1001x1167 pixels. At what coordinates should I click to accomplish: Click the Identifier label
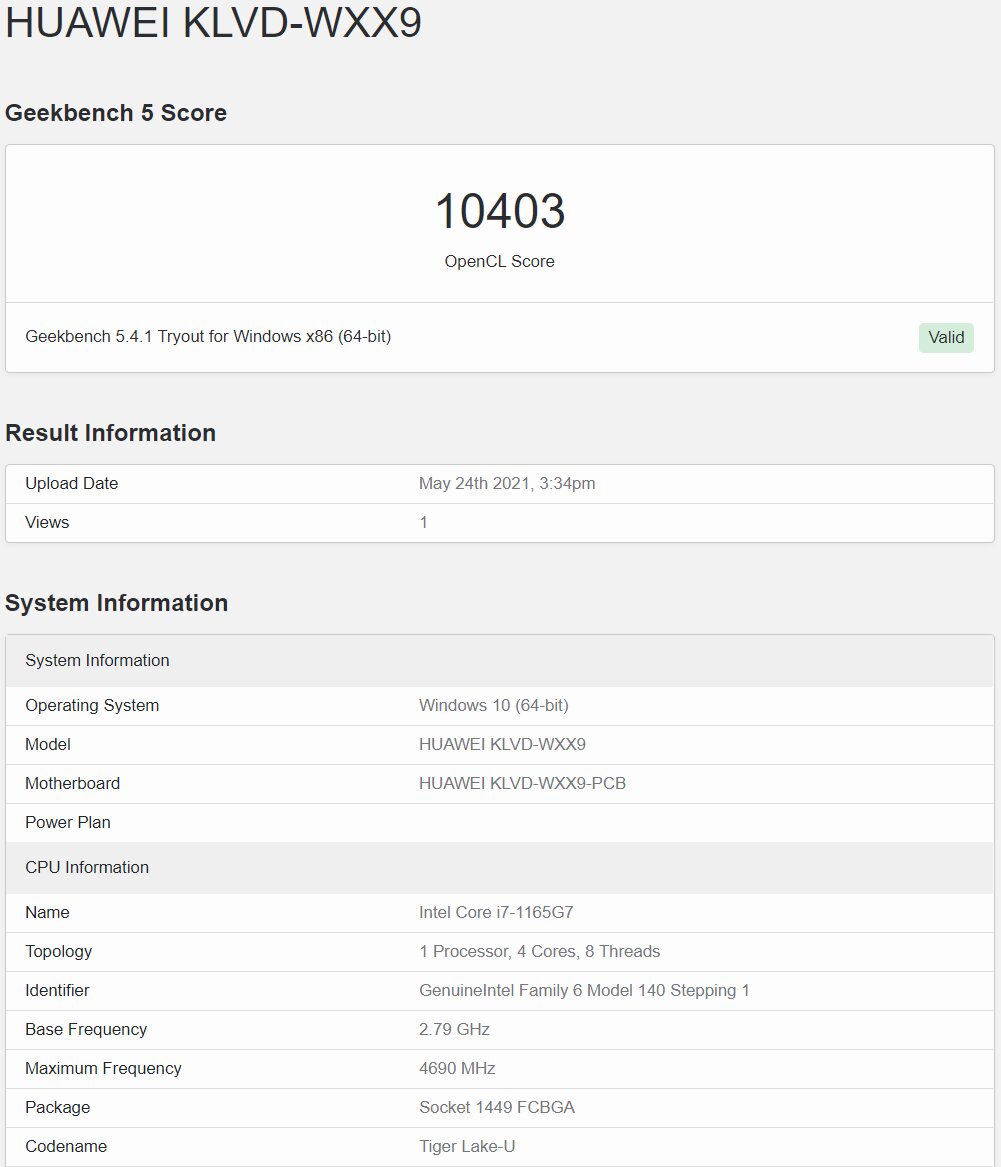click(x=57, y=991)
